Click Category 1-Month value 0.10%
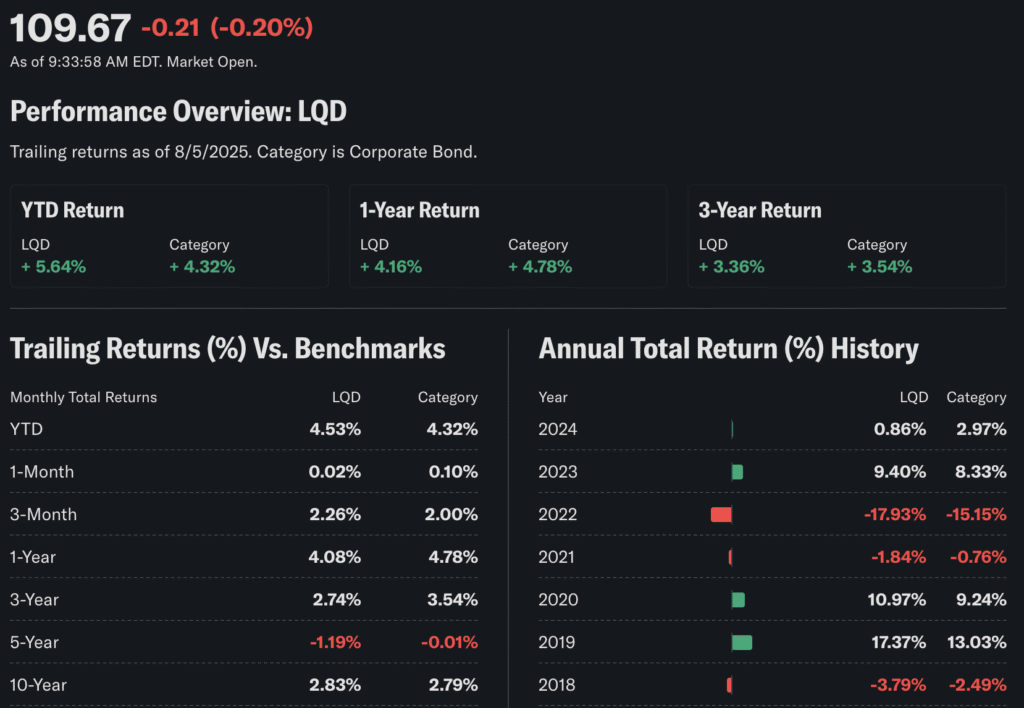The width and height of the screenshot is (1024, 708). 453,472
